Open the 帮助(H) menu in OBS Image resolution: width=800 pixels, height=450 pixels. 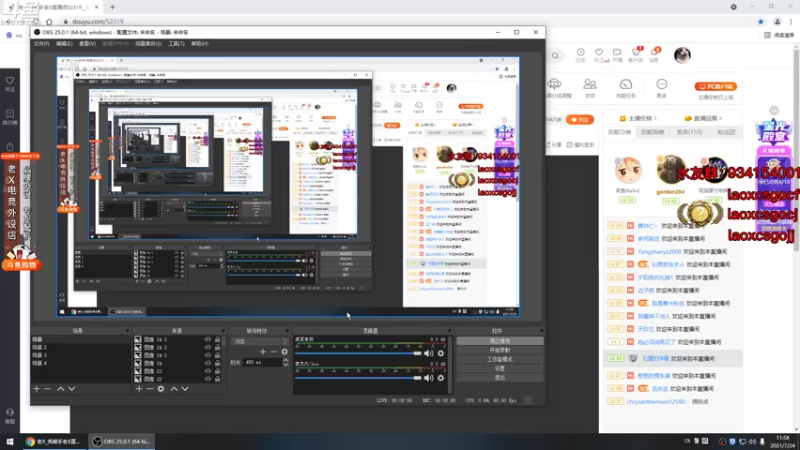coord(199,44)
